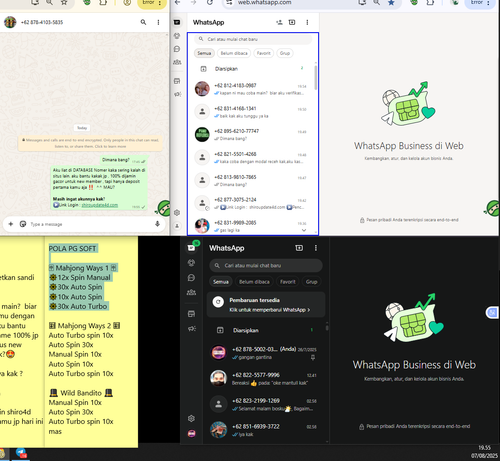Open Channels icon in dark WhatsApp sidebar
The image size is (500, 461).
point(191,277)
